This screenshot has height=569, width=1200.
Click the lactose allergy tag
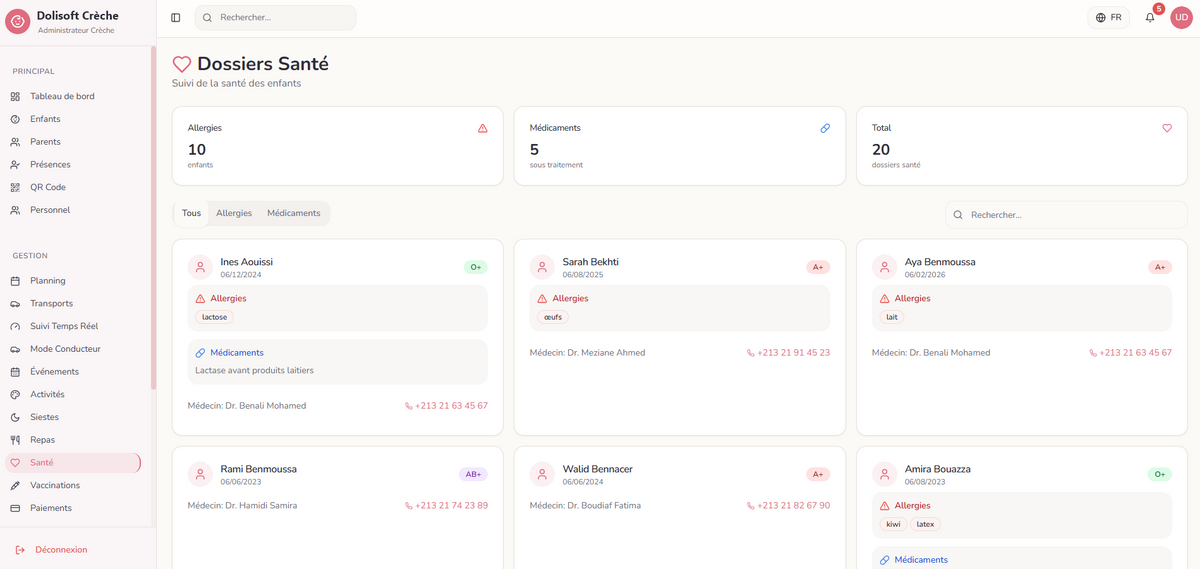point(214,317)
